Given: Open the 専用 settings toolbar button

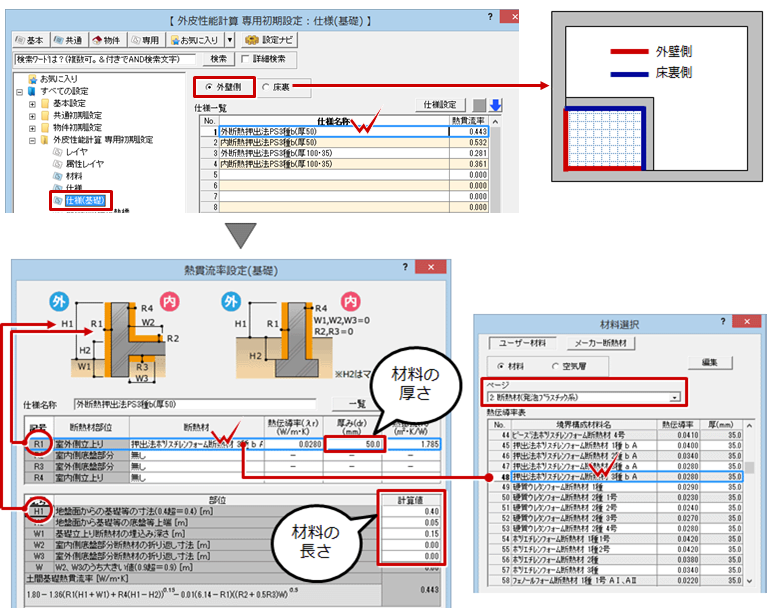Looking at the screenshot, I should pos(146,40).
